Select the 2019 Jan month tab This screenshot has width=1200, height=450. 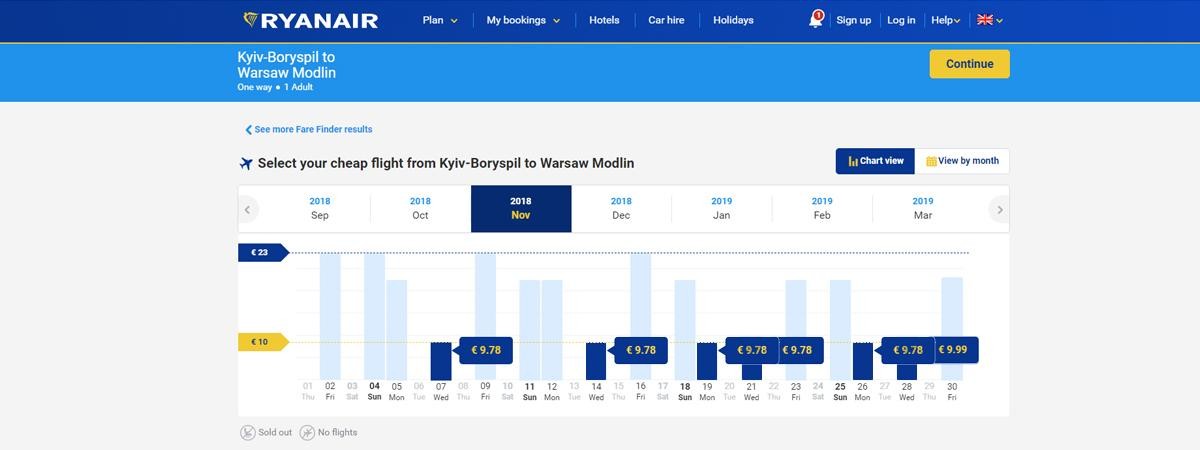722,208
